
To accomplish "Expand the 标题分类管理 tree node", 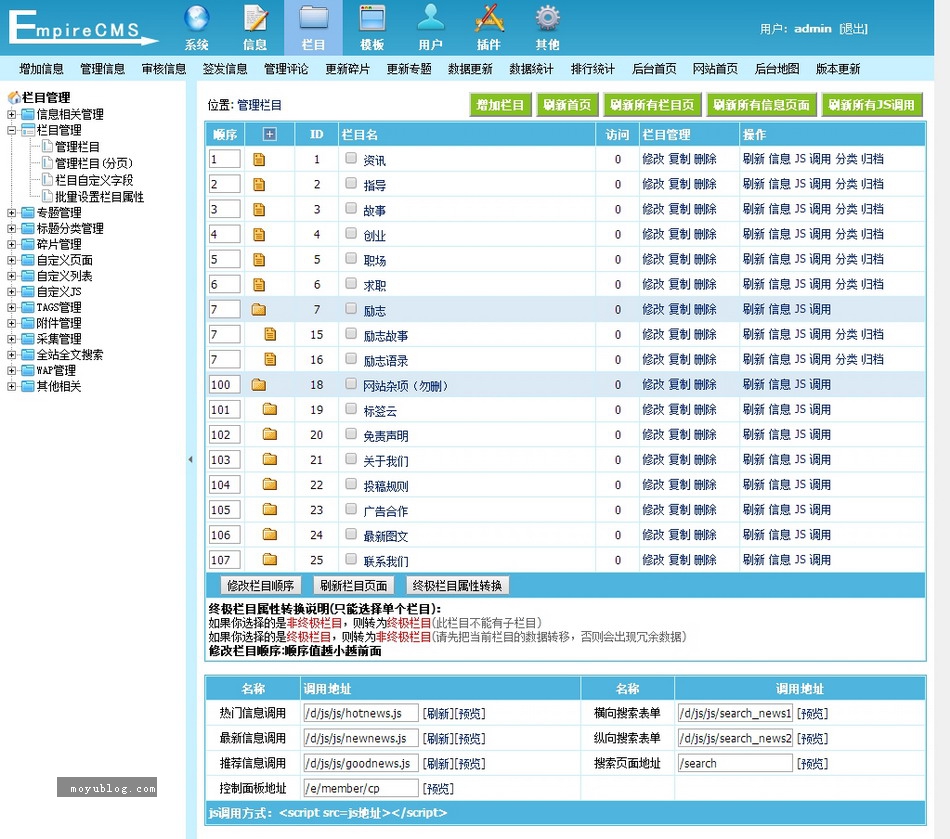I will pos(12,228).
